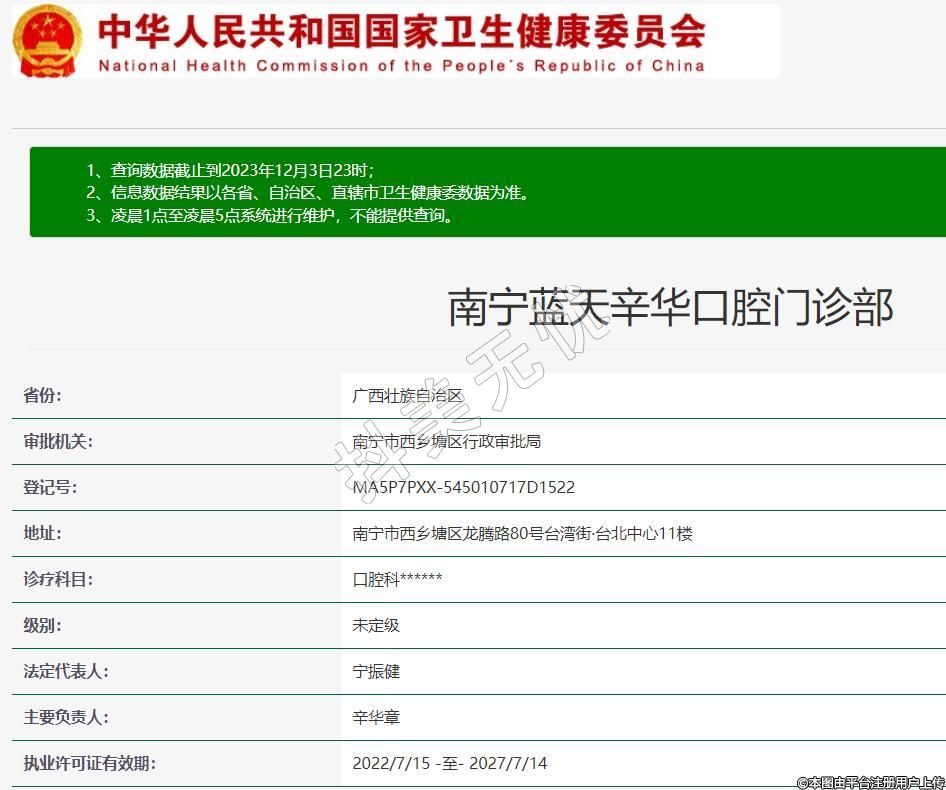The height and width of the screenshot is (790, 946).
Task: Select the address value containing 龙腾路80号
Action: tap(522, 533)
